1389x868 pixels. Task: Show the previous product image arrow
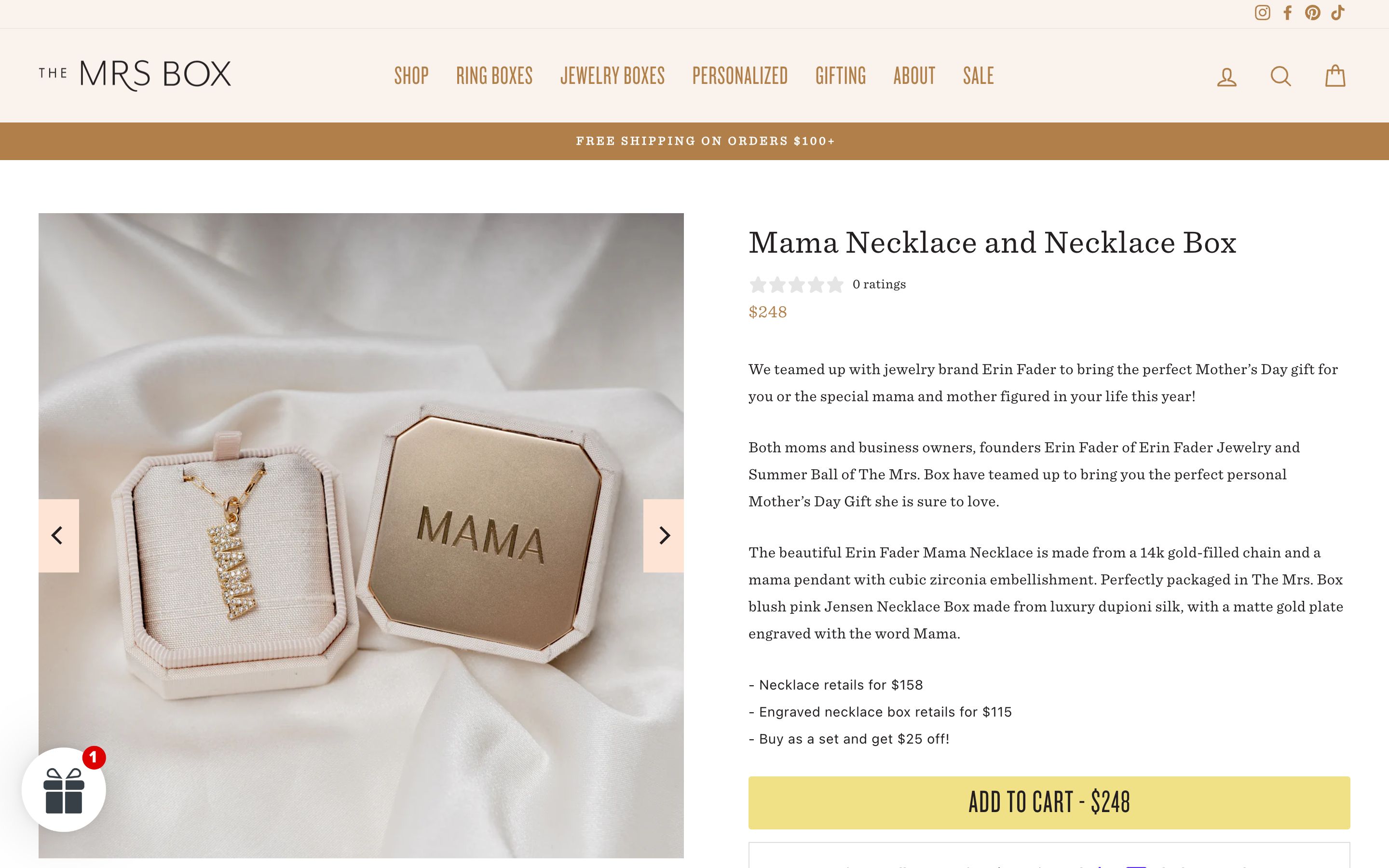[57, 535]
